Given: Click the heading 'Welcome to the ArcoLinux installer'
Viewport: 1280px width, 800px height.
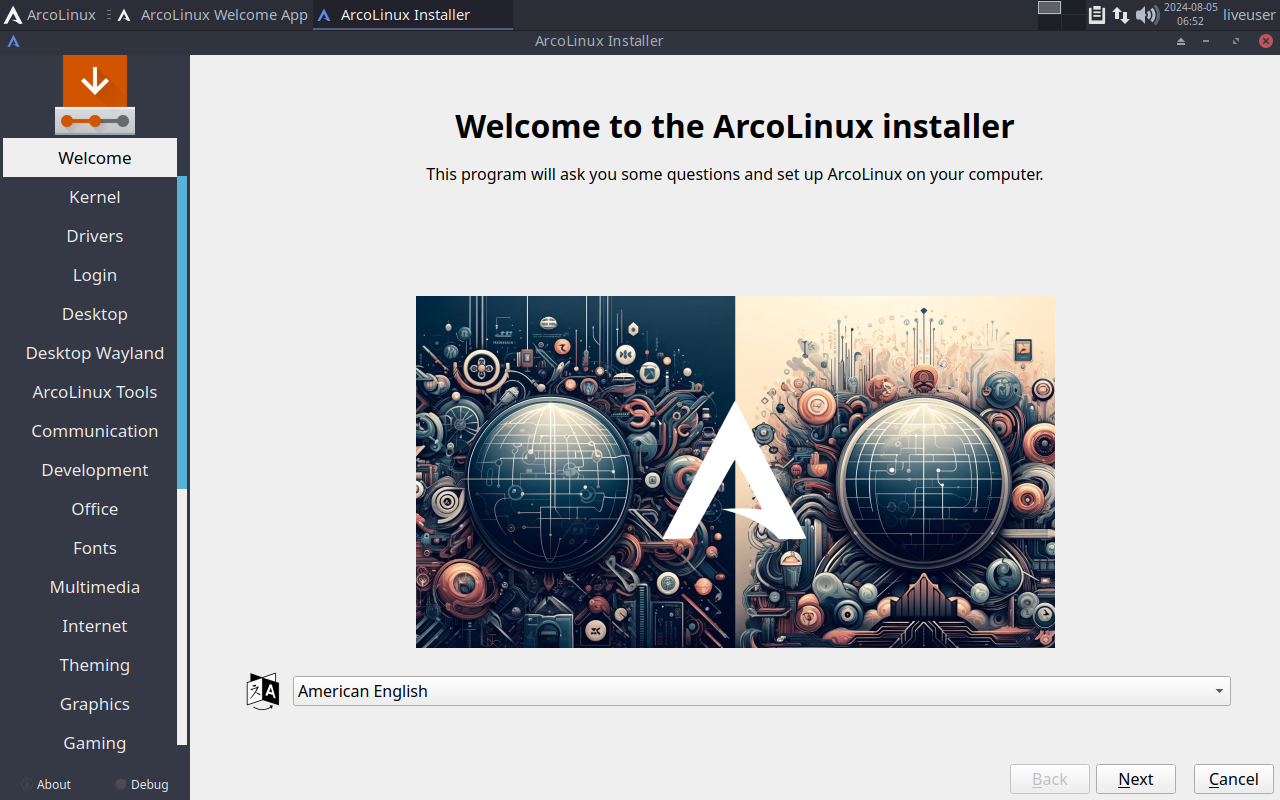Looking at the screenshot, I should tap(735, 127).
